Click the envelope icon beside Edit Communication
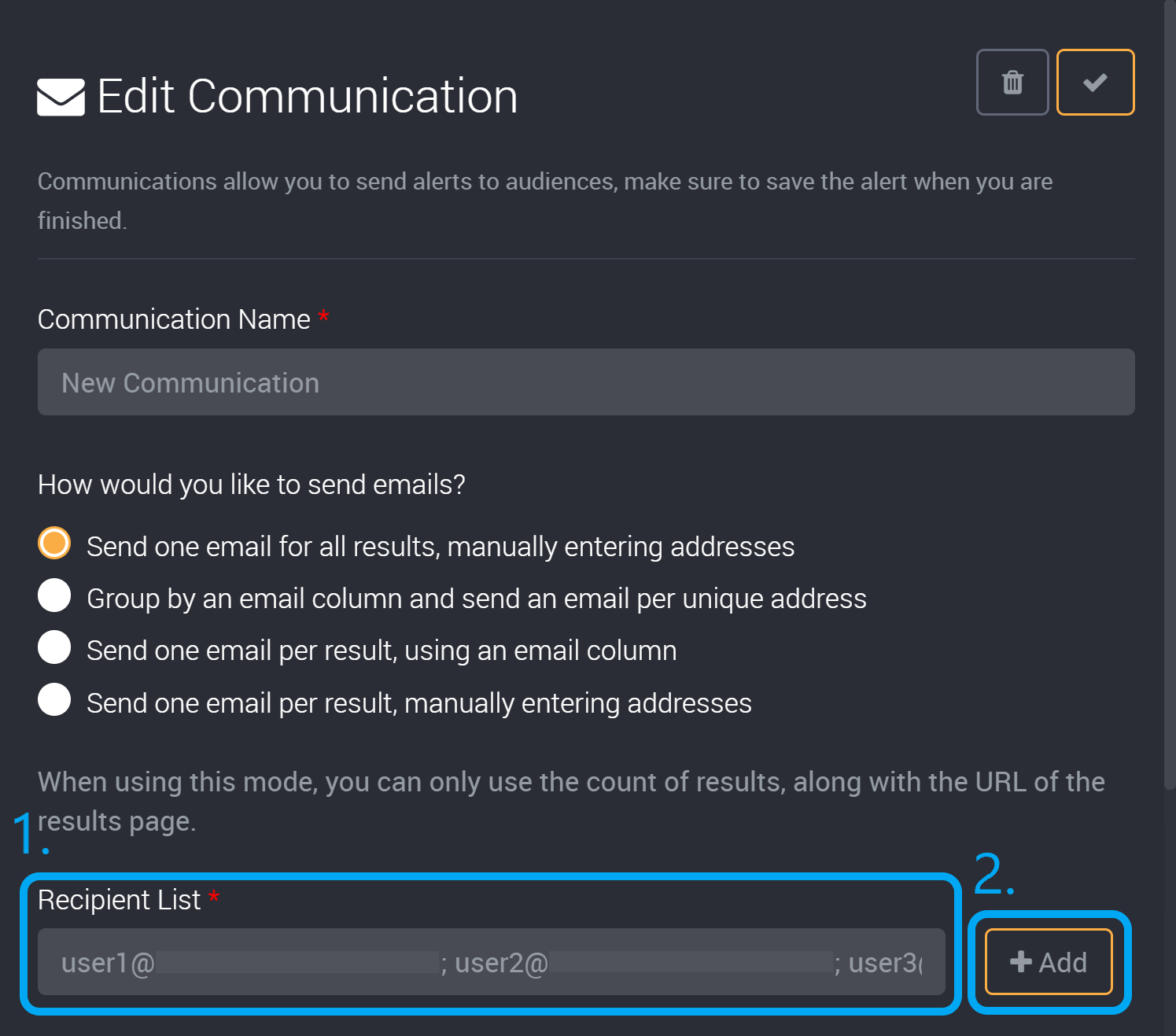 (x=60, y=95)
